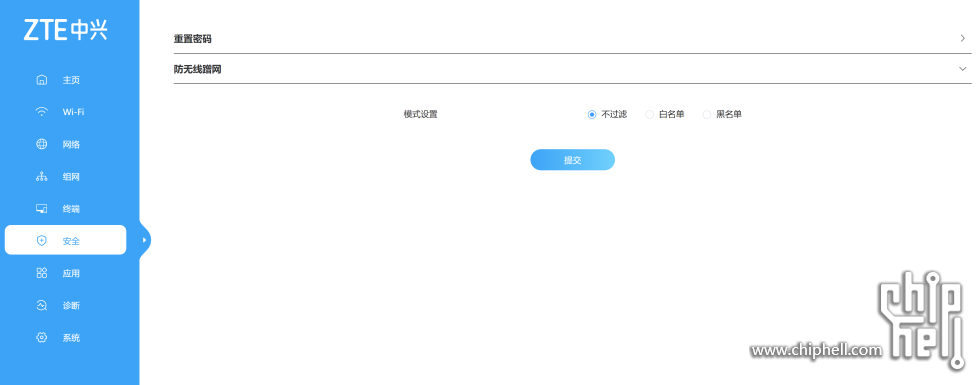Screen dimensions: 978x385
Task: Click the monitor icon beside 终端
Action: pyautogui.click(x=42, y=209)
